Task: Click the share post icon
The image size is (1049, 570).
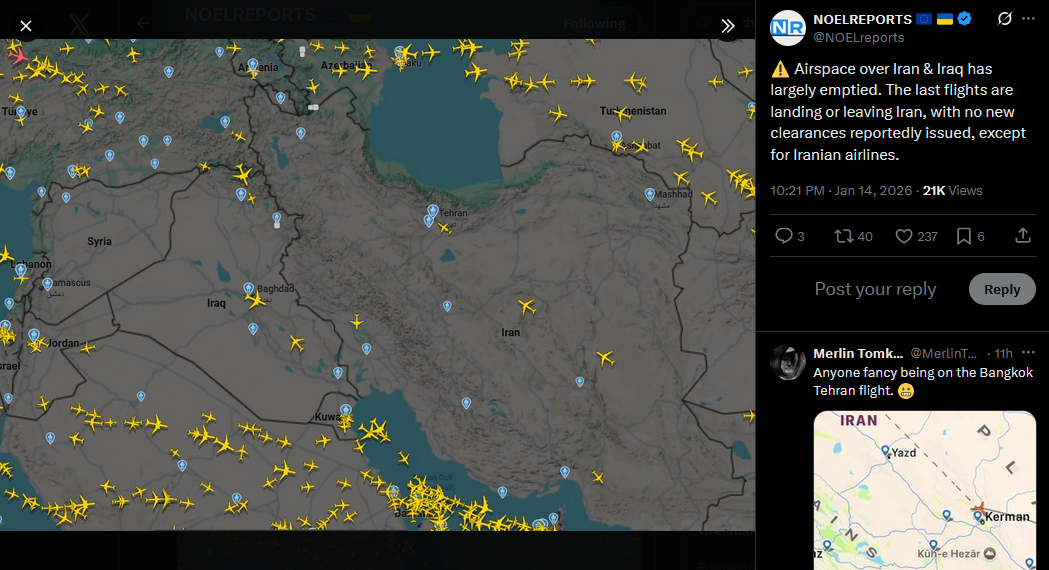Action: [x=1022, y=235]
